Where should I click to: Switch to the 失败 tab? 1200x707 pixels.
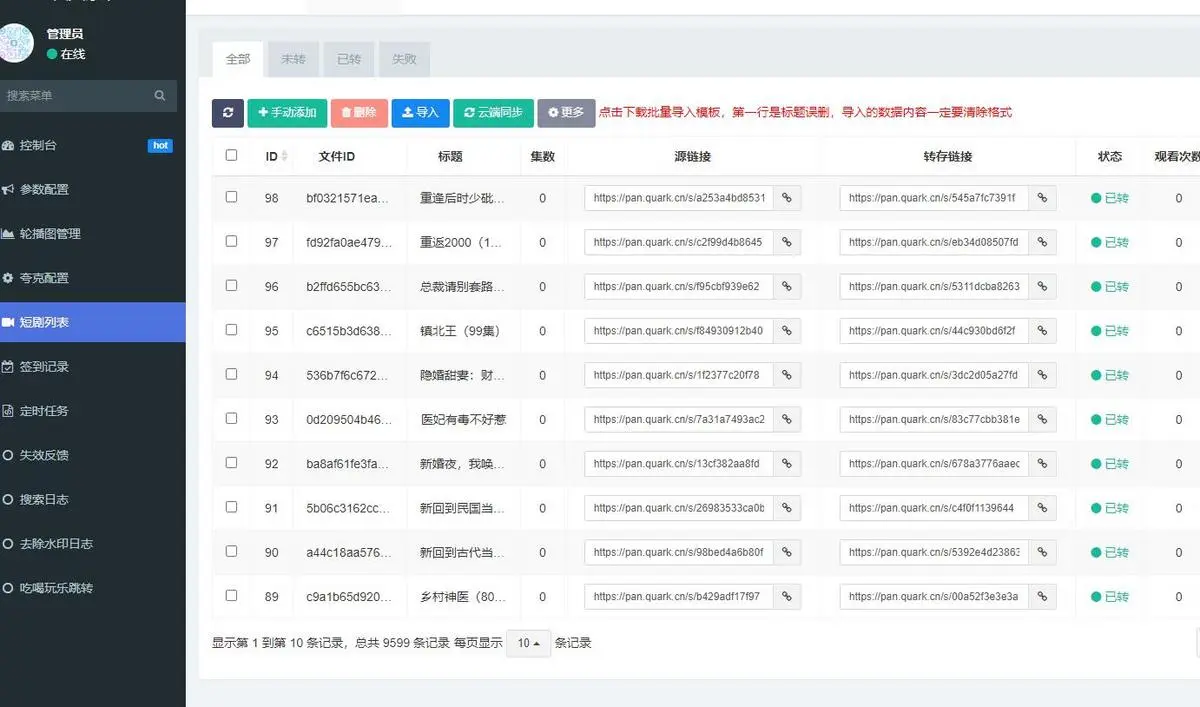click(404, 59)
